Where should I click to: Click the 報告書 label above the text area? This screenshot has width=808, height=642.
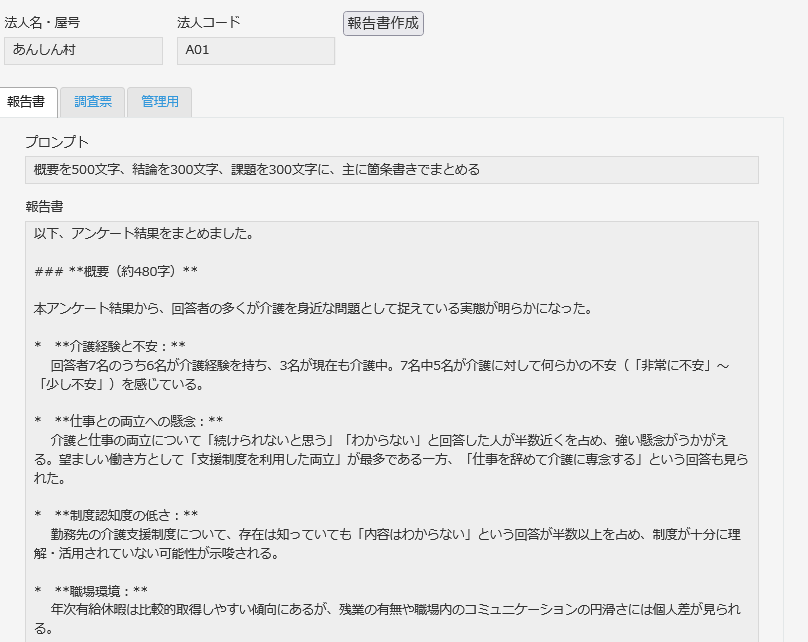pyautogui.click(x=45, y=206)
